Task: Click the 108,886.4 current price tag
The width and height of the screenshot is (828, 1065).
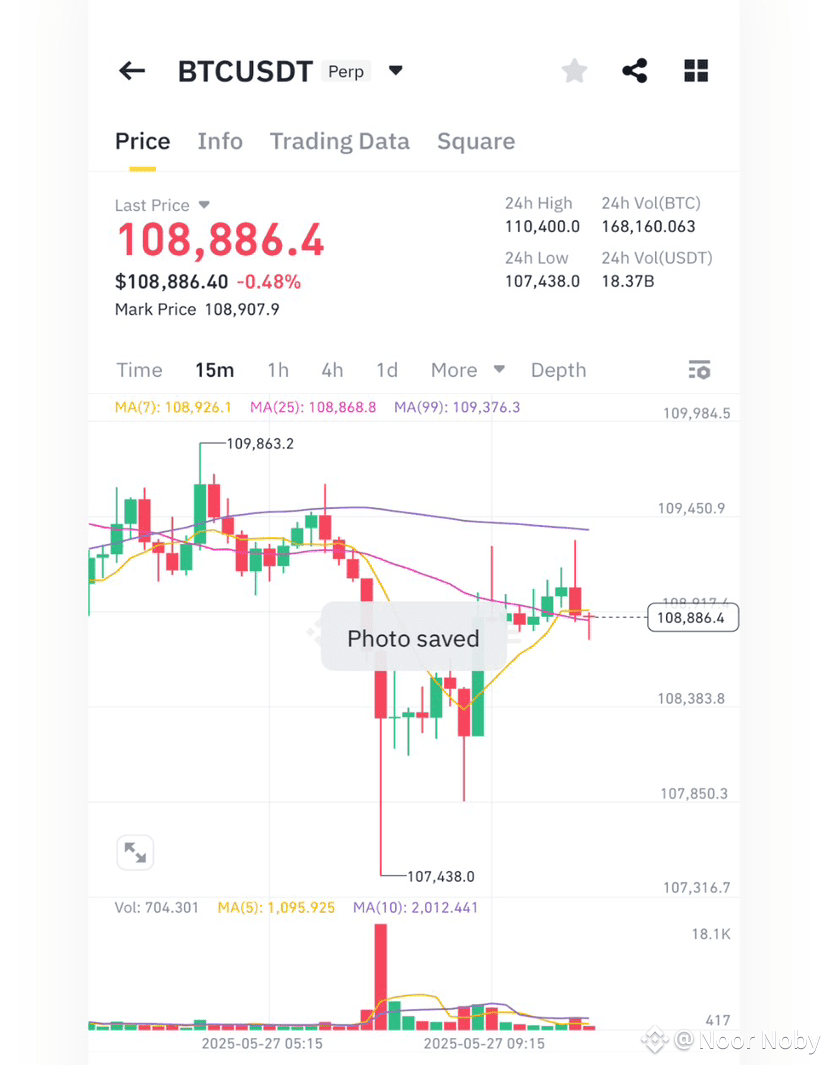Action: [693, 618]
